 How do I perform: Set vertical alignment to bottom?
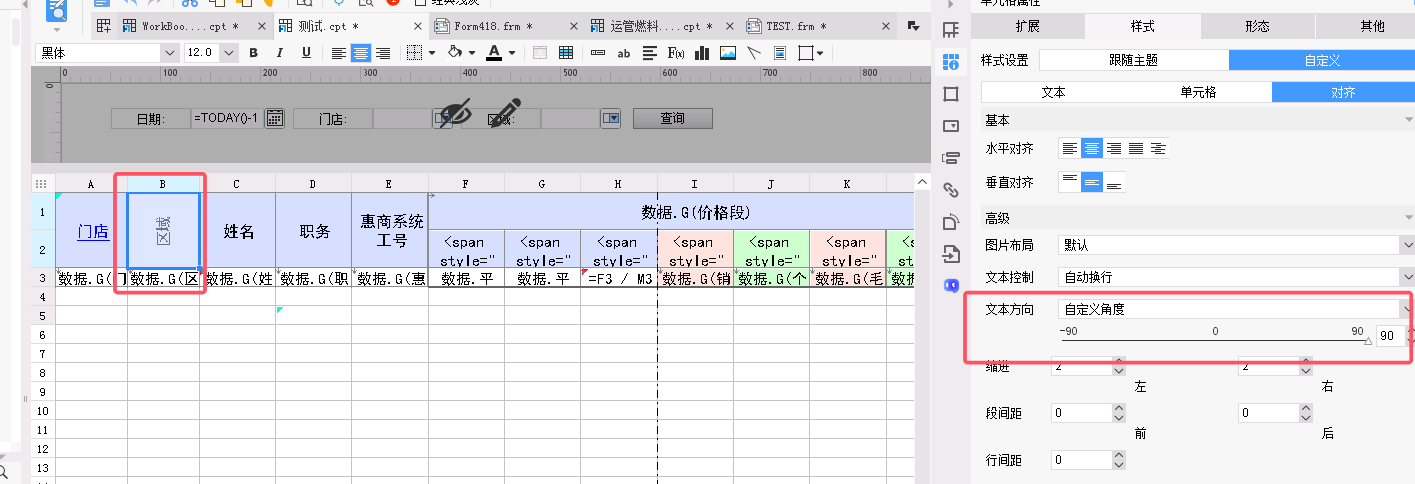coord(1114,182)
